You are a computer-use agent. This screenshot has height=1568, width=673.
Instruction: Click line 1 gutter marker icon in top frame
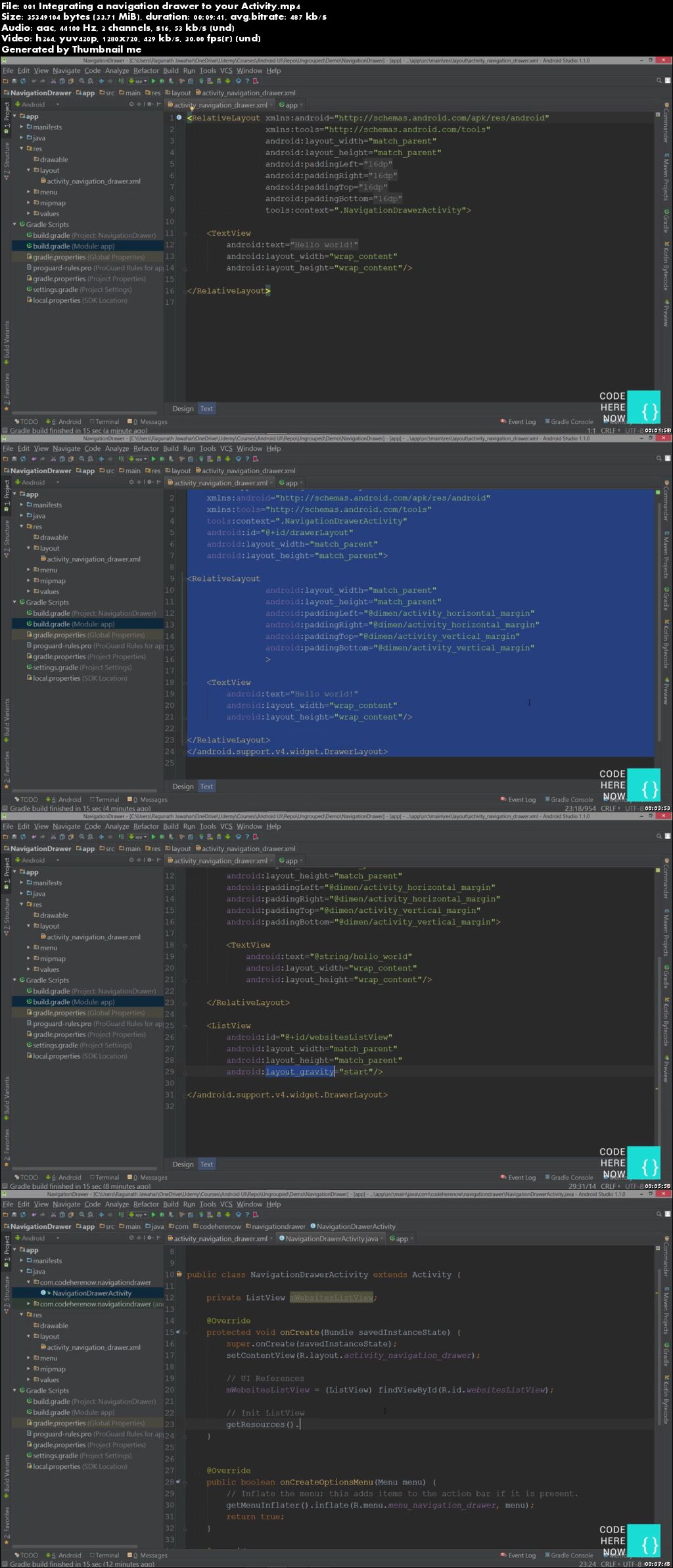coord(179,118)
